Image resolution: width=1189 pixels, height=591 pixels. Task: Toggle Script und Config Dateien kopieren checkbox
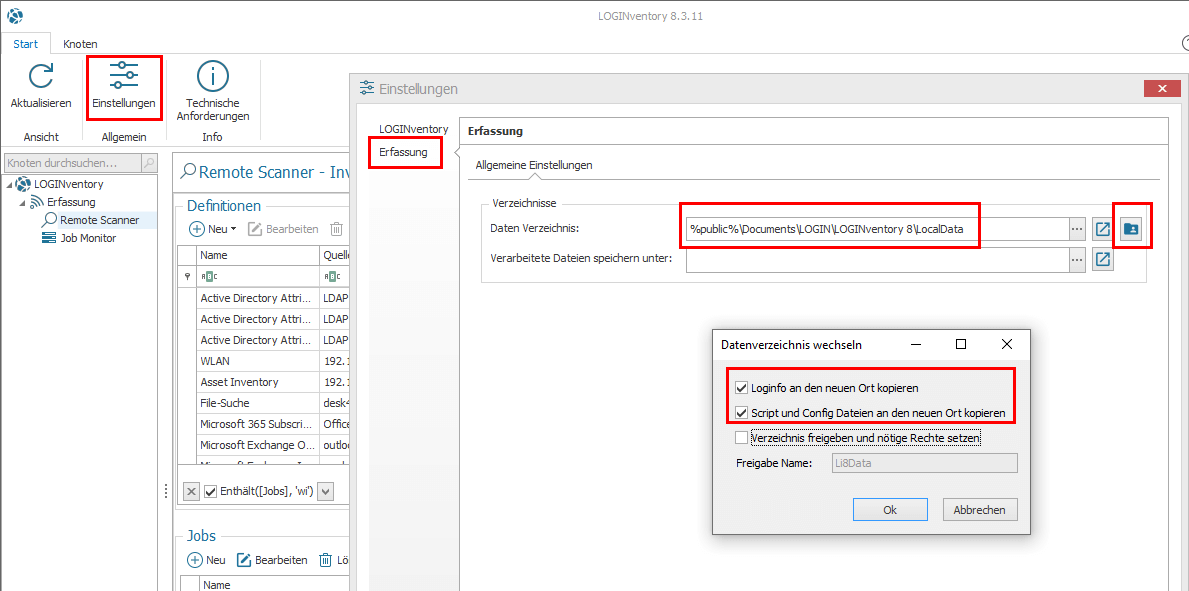[741, 413]
